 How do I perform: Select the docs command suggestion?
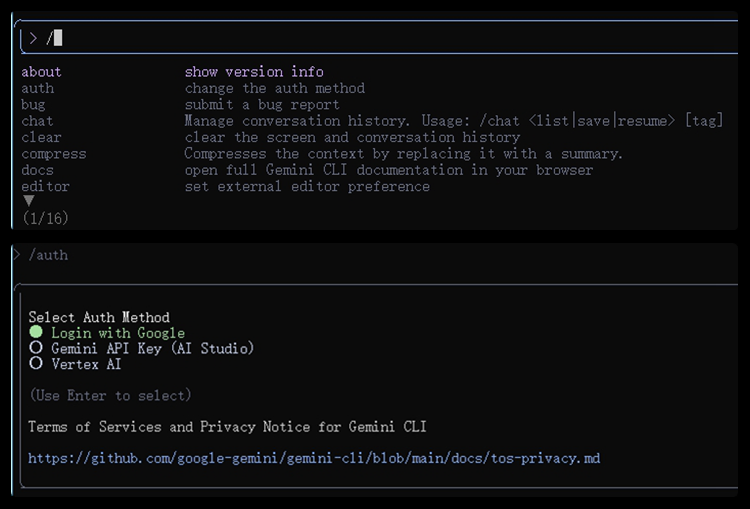[x=37, y=170]
